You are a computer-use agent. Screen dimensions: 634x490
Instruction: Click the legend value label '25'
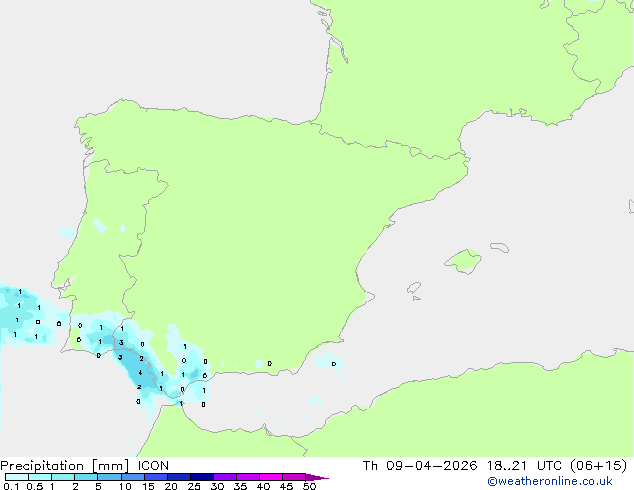194,486
